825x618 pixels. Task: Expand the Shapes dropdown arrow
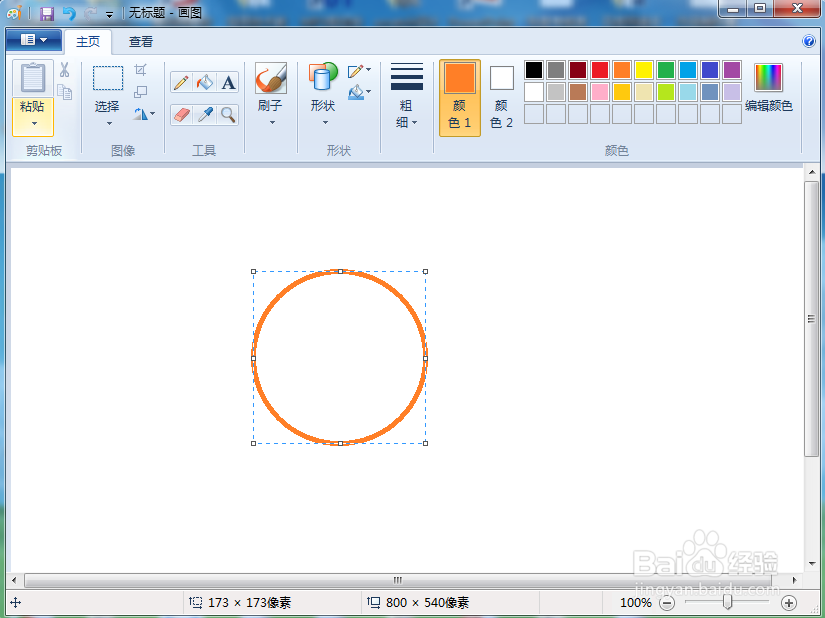point(325,123)
